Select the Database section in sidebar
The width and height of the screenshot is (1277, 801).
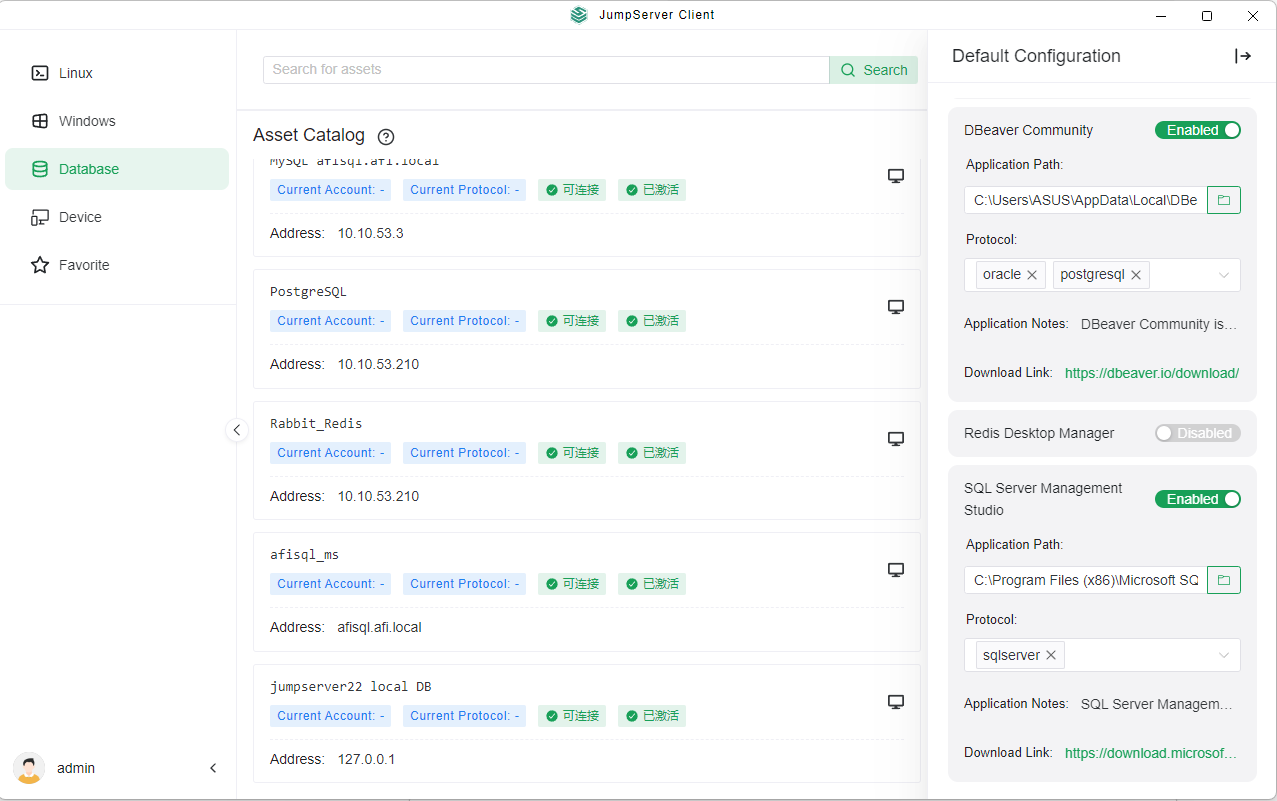pos(117,169)
